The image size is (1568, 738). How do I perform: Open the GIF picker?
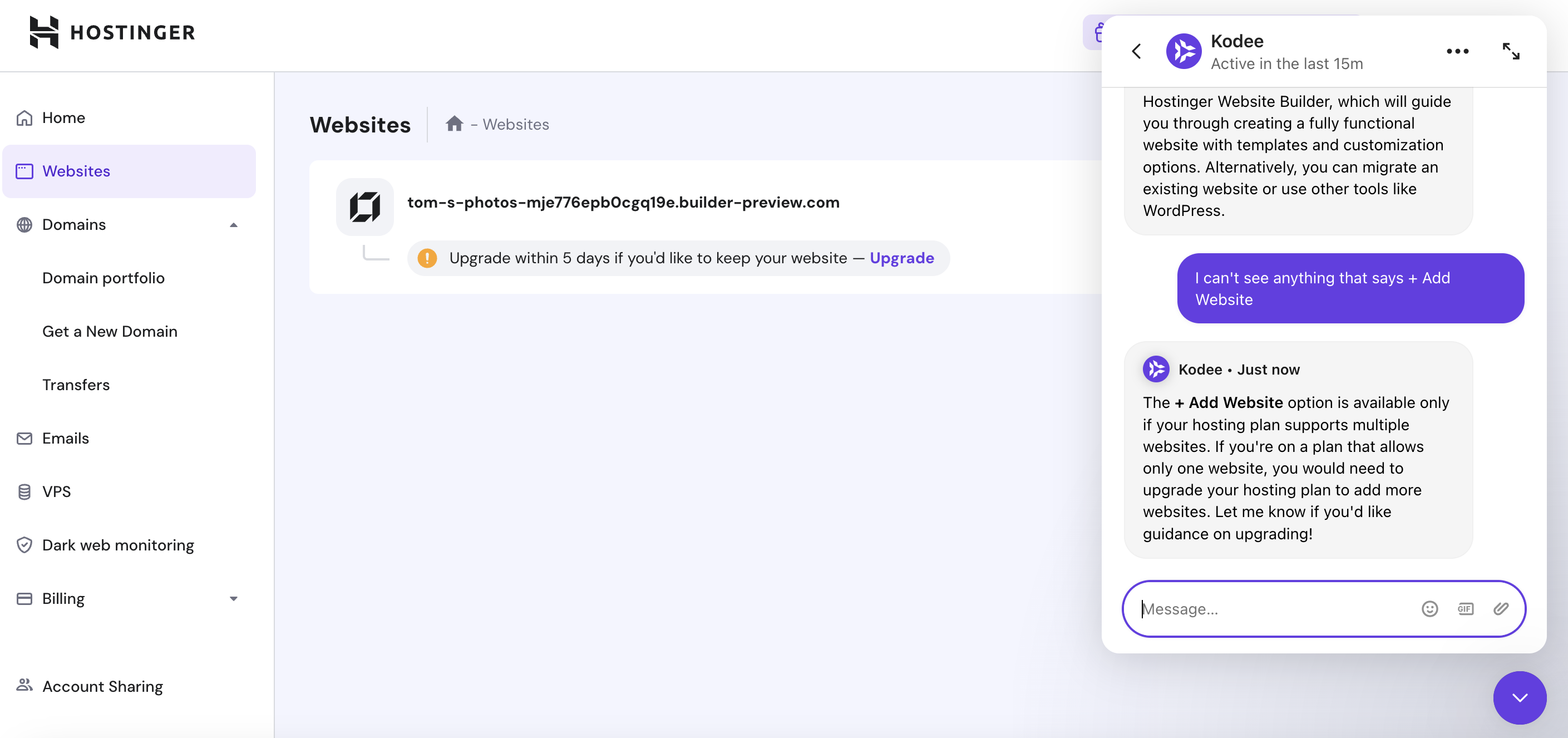pyautogui.click(x=1465, y=609)
